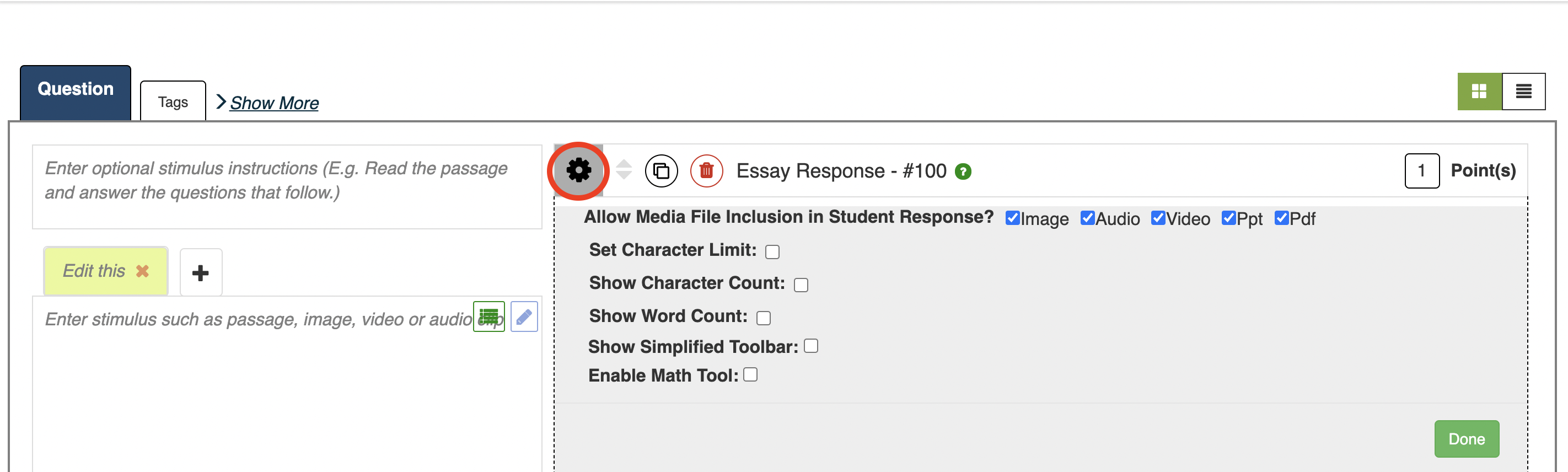Viewport: 1568px width, 472px height.
Task: Add a new stimulus tab with plus
Action: (x=201, y=272)
